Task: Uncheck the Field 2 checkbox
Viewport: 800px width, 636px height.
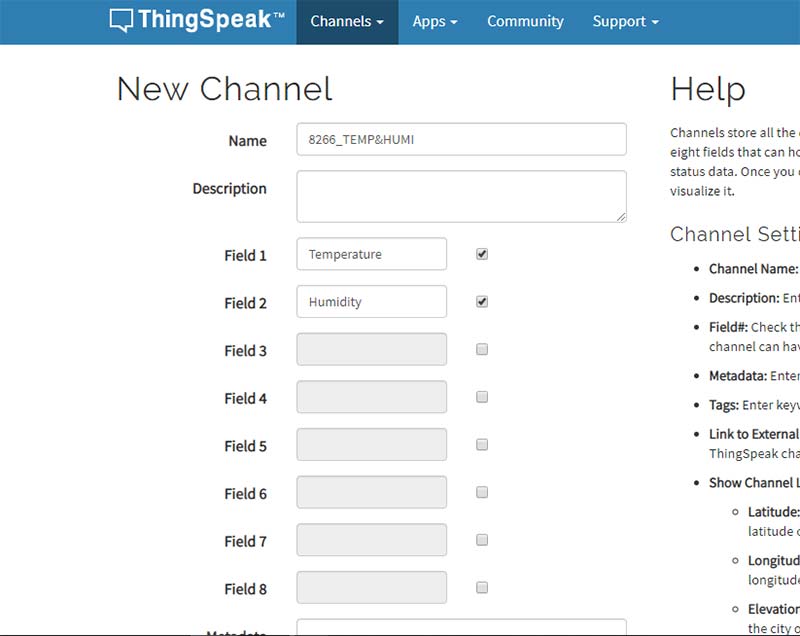Action: click(482, 302)
